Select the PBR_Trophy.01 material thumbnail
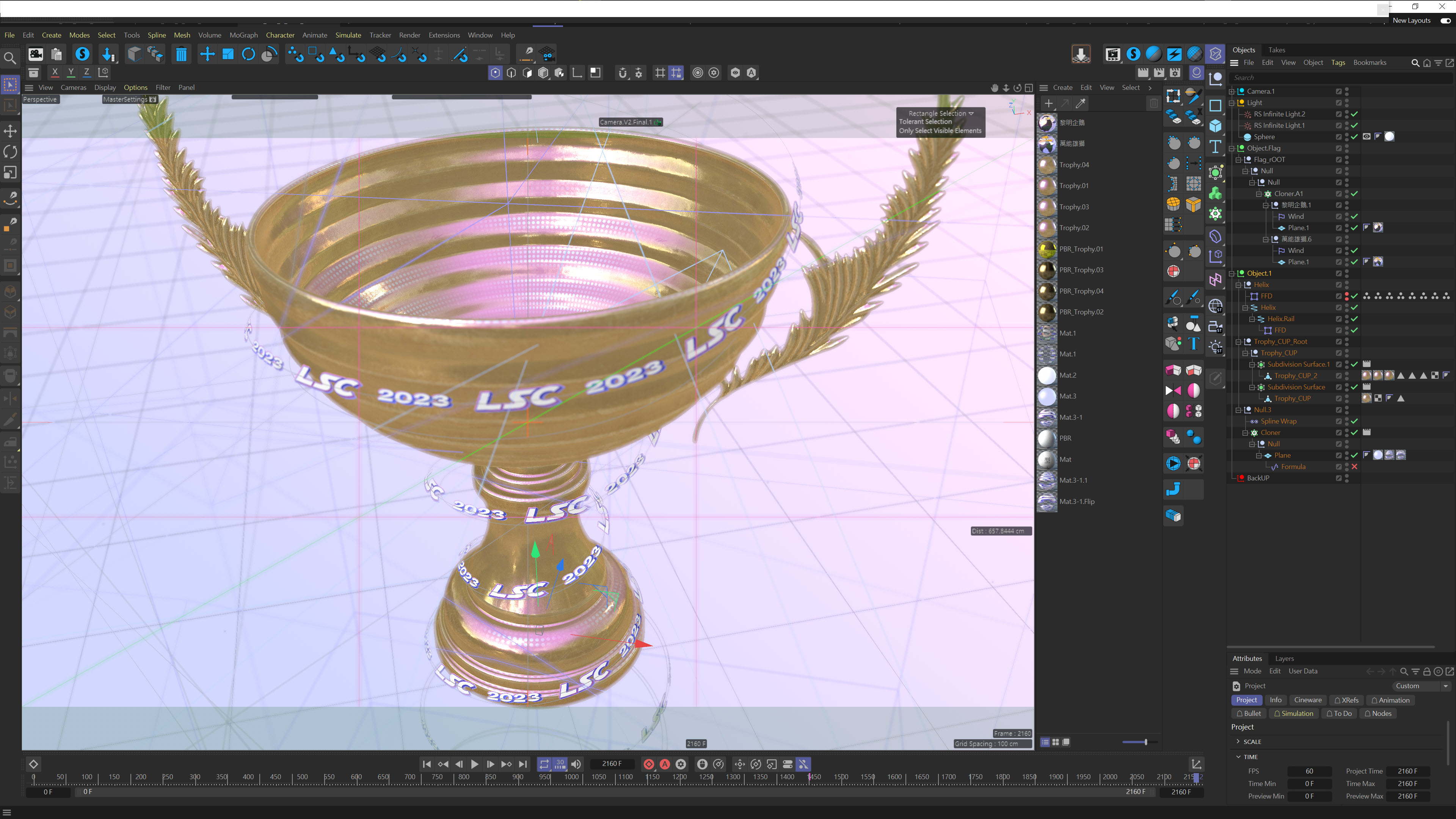Viewport: 1456px width, 819px height. pyautogui.click(x=1047, y=249)
